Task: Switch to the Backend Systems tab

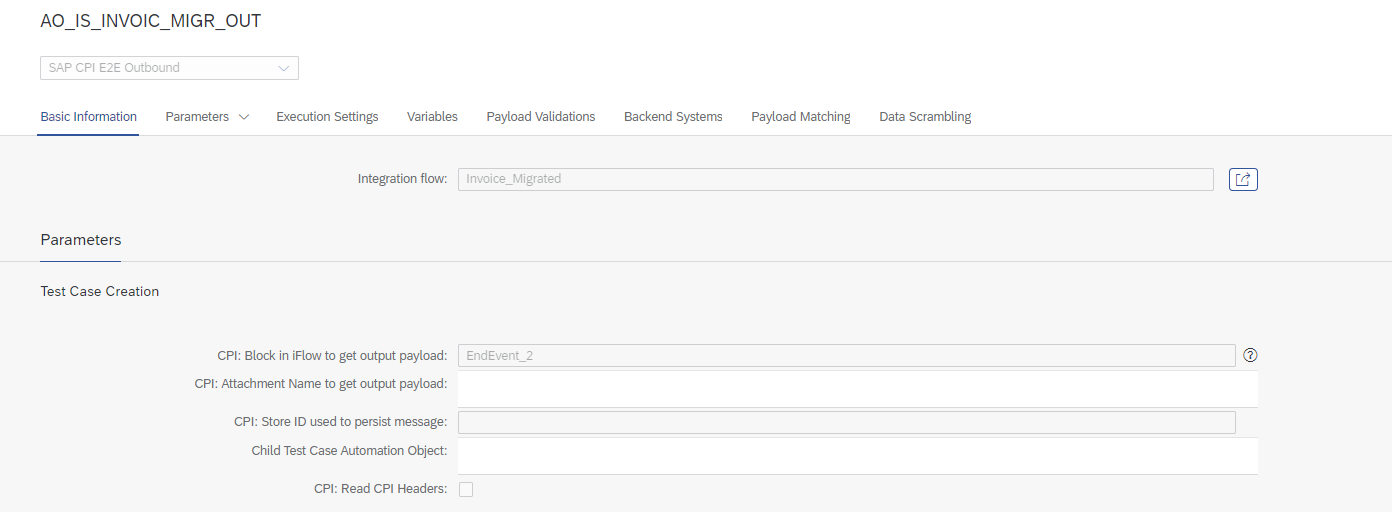Action: pos(673,117)
